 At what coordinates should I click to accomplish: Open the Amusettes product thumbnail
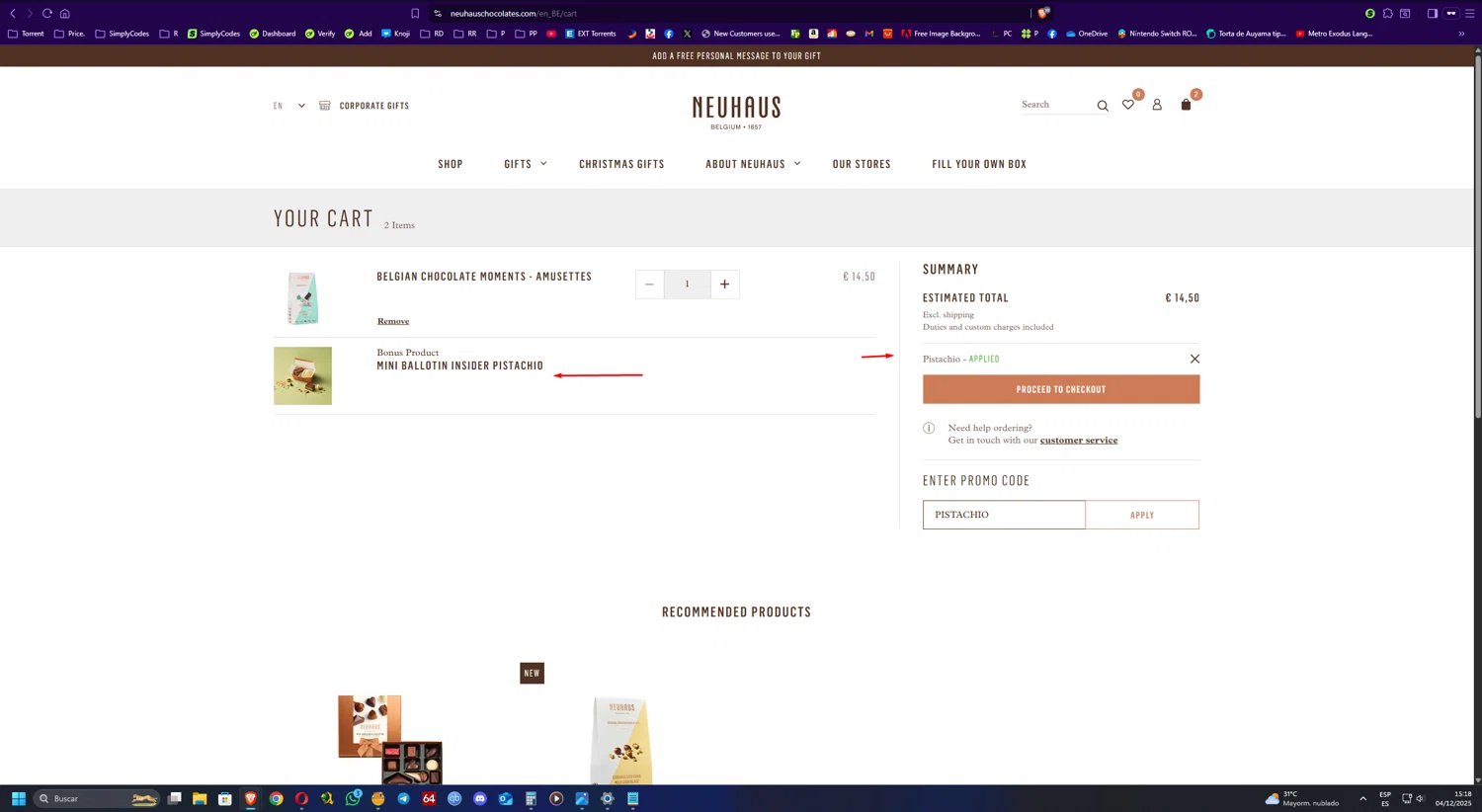(302, 297)
